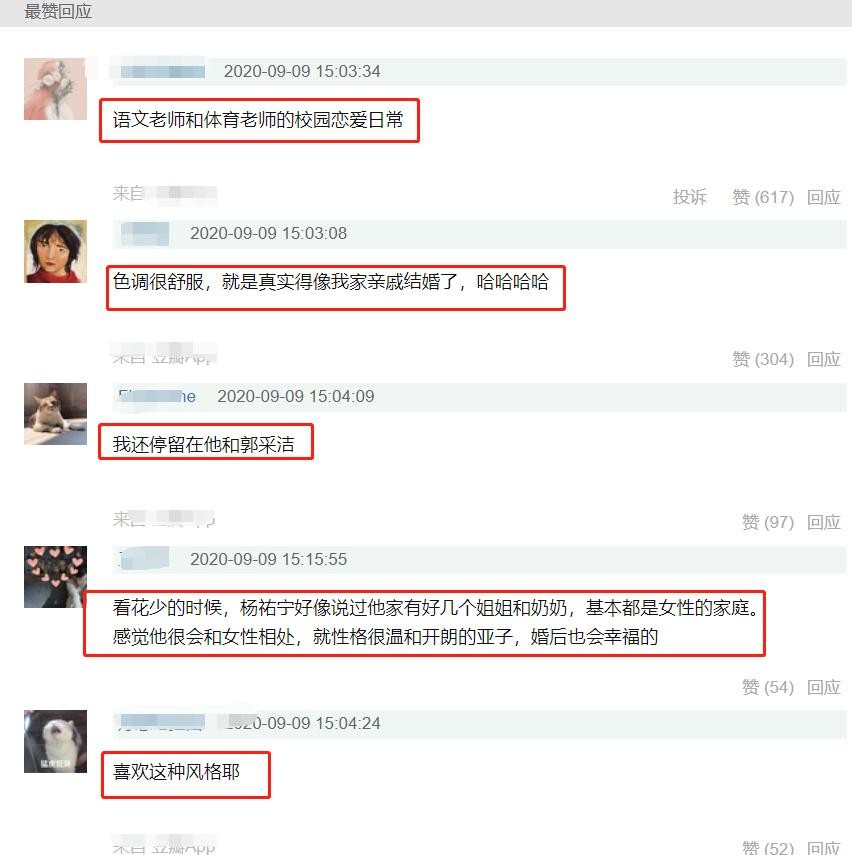Like the comment with 赞 (617)
The height and width of the screenshot is (855, 852).
pyautogui.click(x=763, y=197)
